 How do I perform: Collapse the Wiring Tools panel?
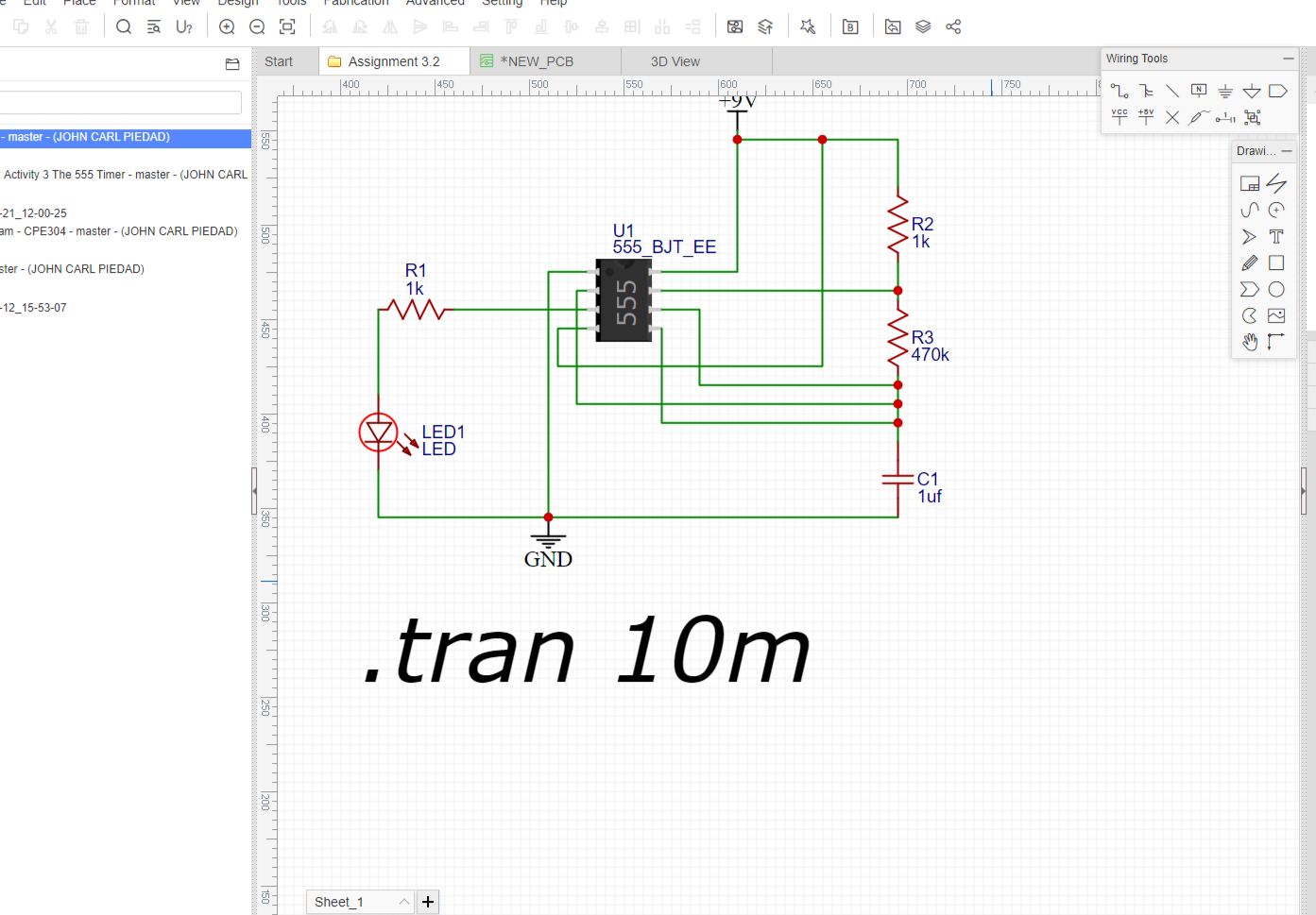1288,59
